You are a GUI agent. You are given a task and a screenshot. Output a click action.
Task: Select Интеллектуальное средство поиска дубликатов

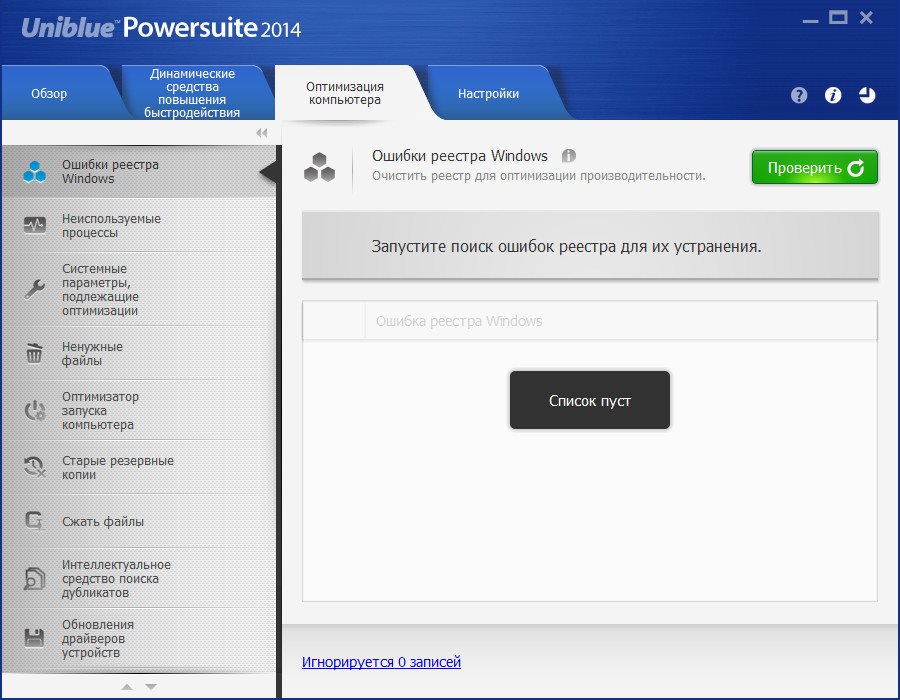[139, 578]
